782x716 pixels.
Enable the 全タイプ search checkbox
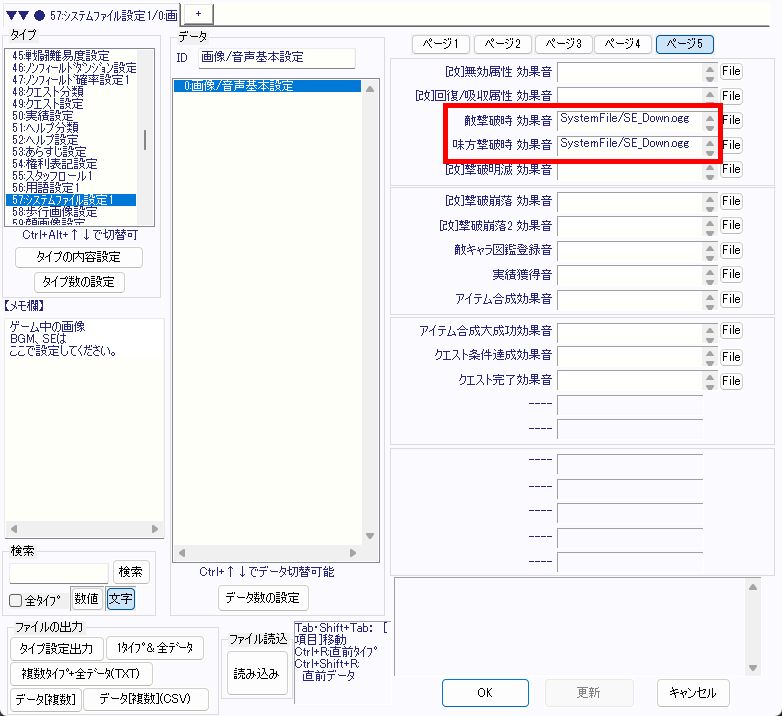pyautogui.click(x=16, y=600)
